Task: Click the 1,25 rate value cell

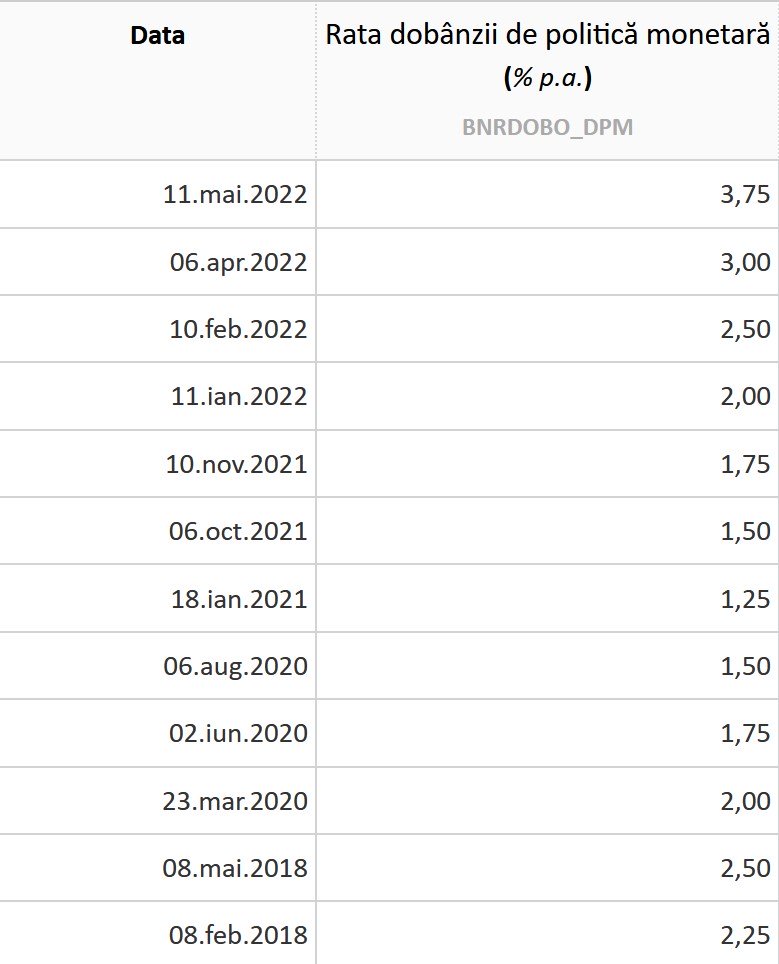Action: coord(745,599)
